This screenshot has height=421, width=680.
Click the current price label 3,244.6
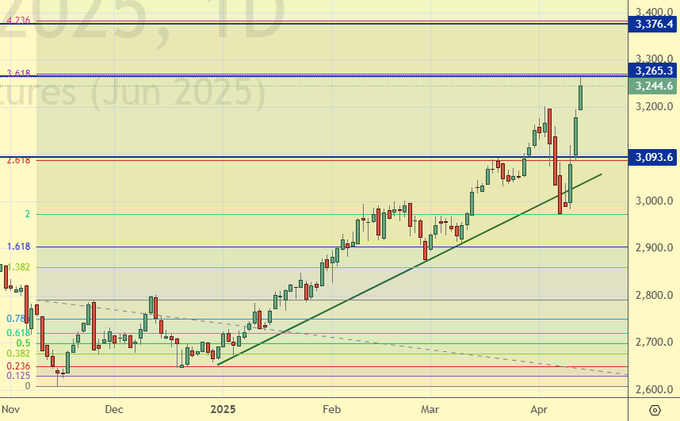tap(653, 86)
